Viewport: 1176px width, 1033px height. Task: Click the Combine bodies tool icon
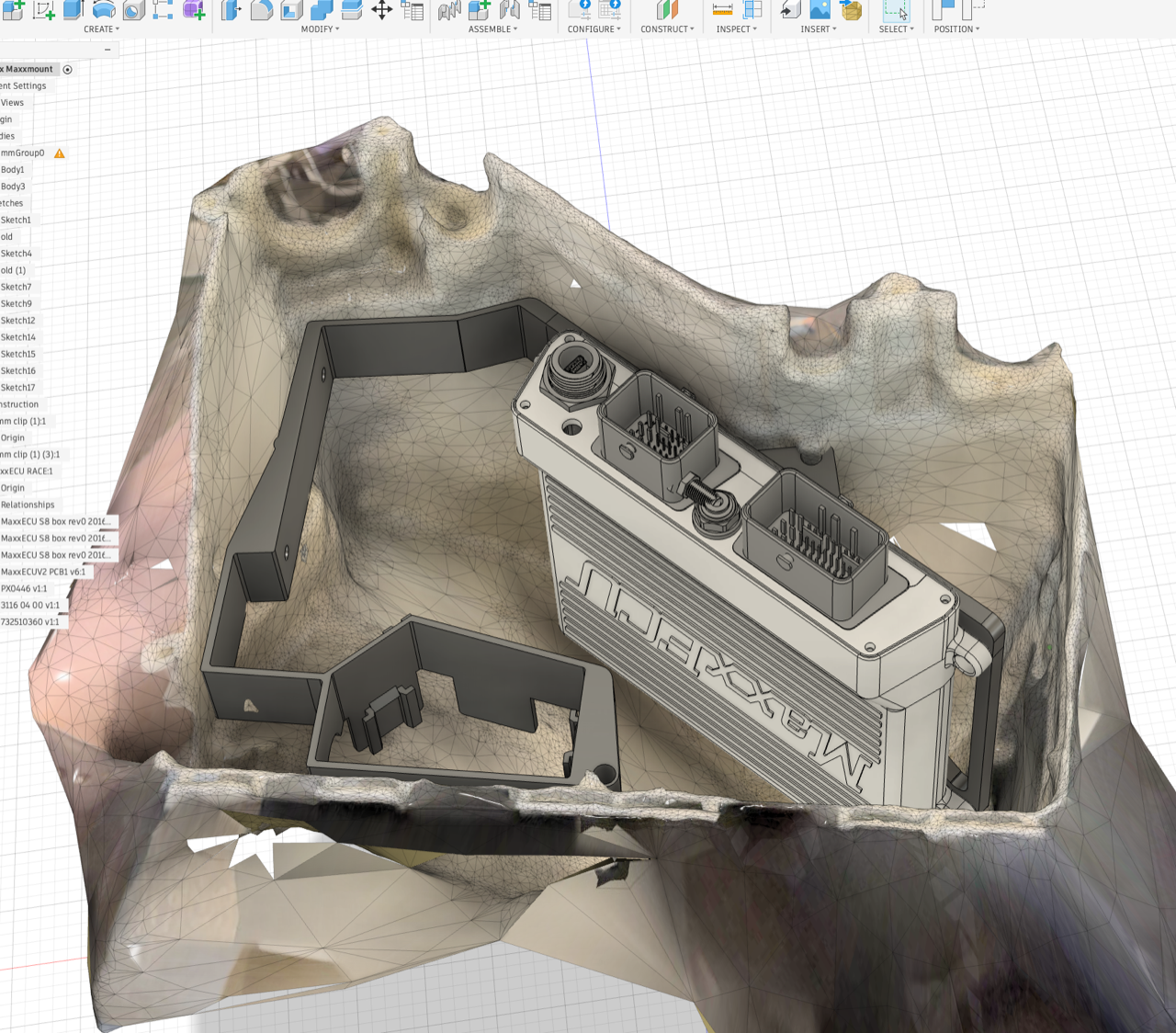[322, 10]
